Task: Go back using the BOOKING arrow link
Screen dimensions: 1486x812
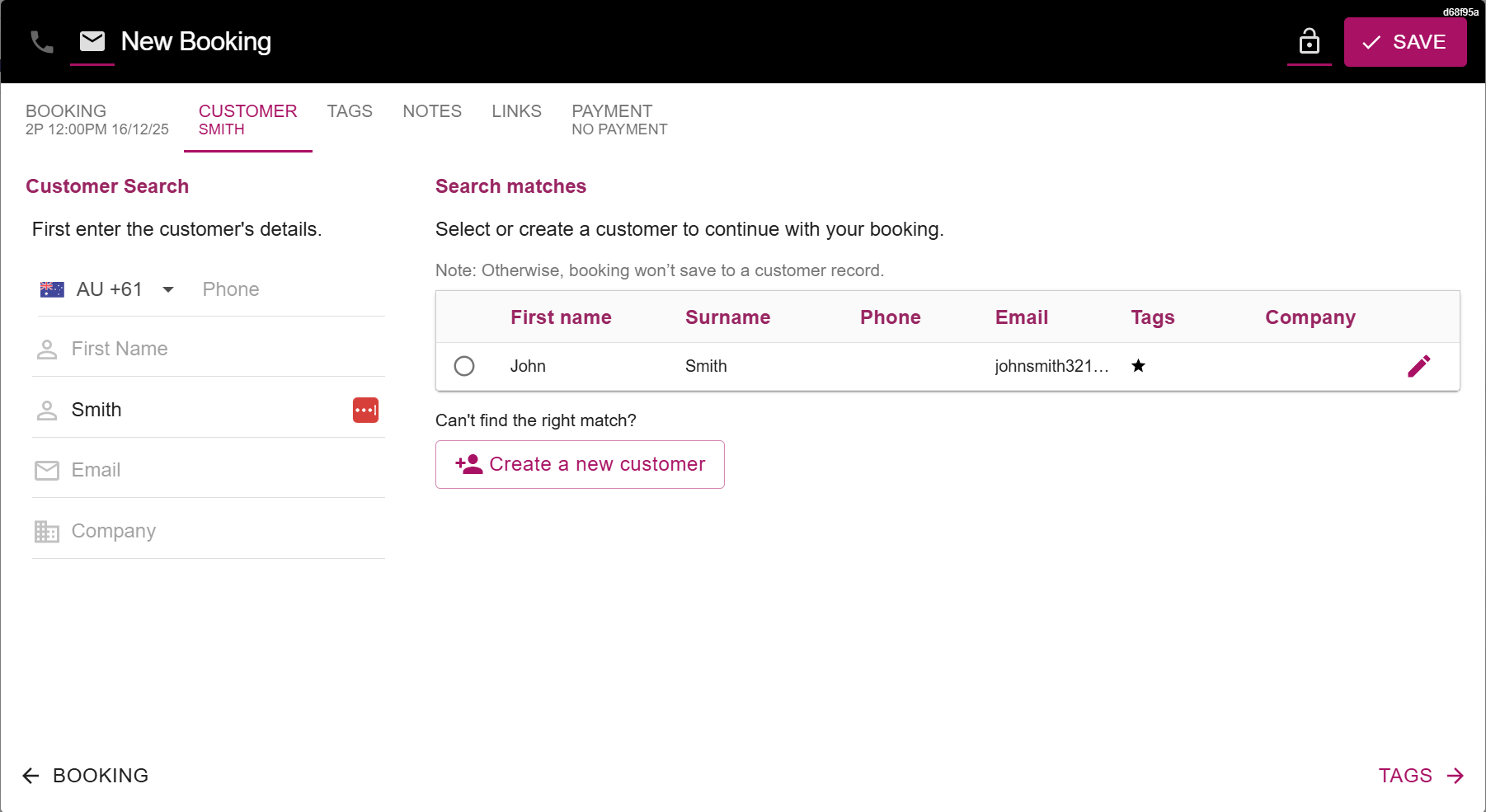Action: tap(86, 776)
